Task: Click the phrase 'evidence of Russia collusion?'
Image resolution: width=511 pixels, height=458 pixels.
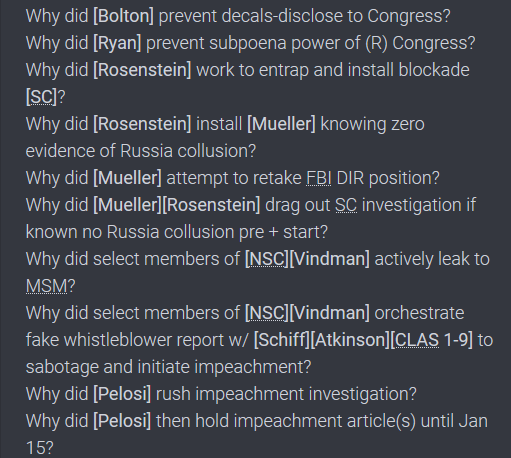Action: coord(141,151)
